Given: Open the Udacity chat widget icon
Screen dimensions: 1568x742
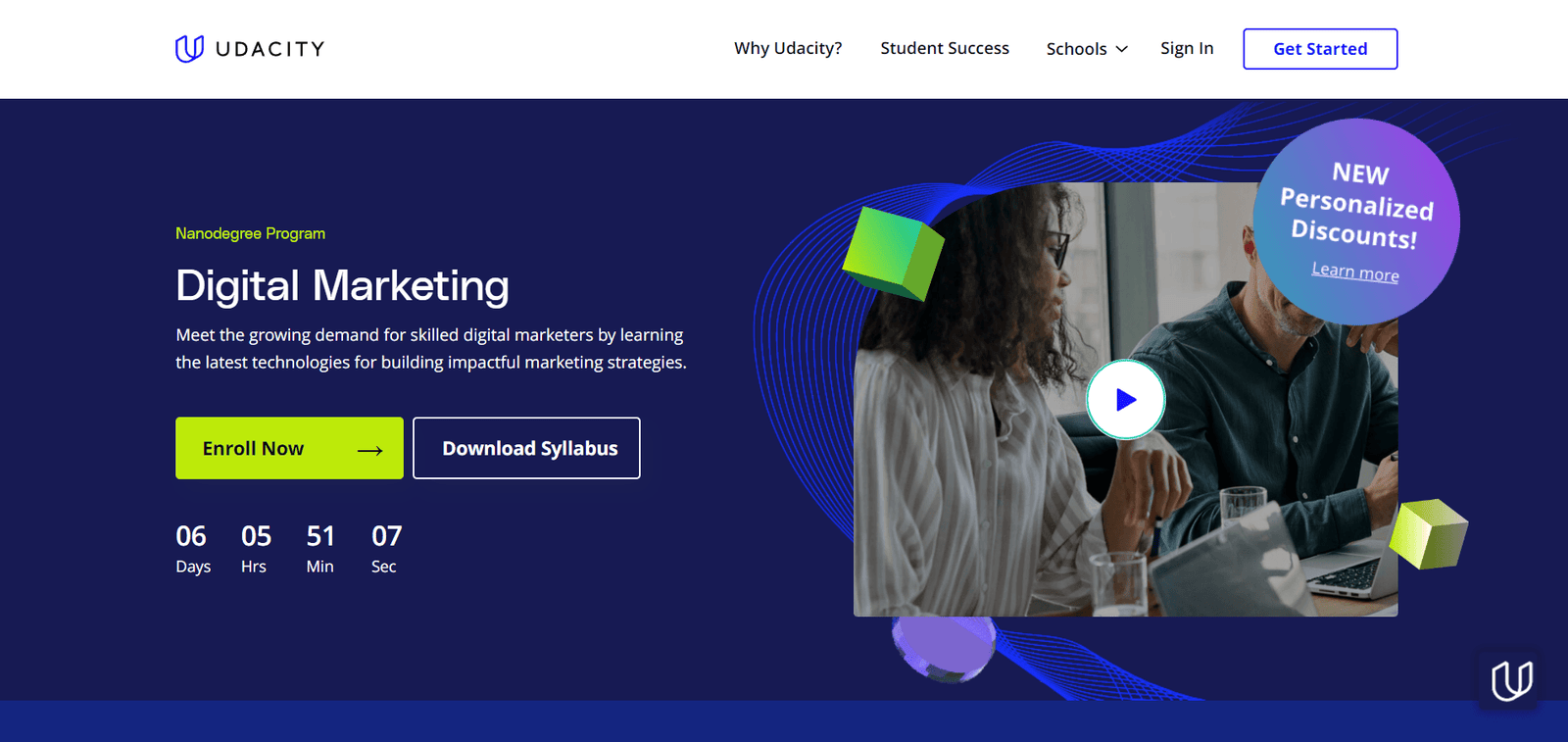Looking at the screenshot, I should (1511, 679).
